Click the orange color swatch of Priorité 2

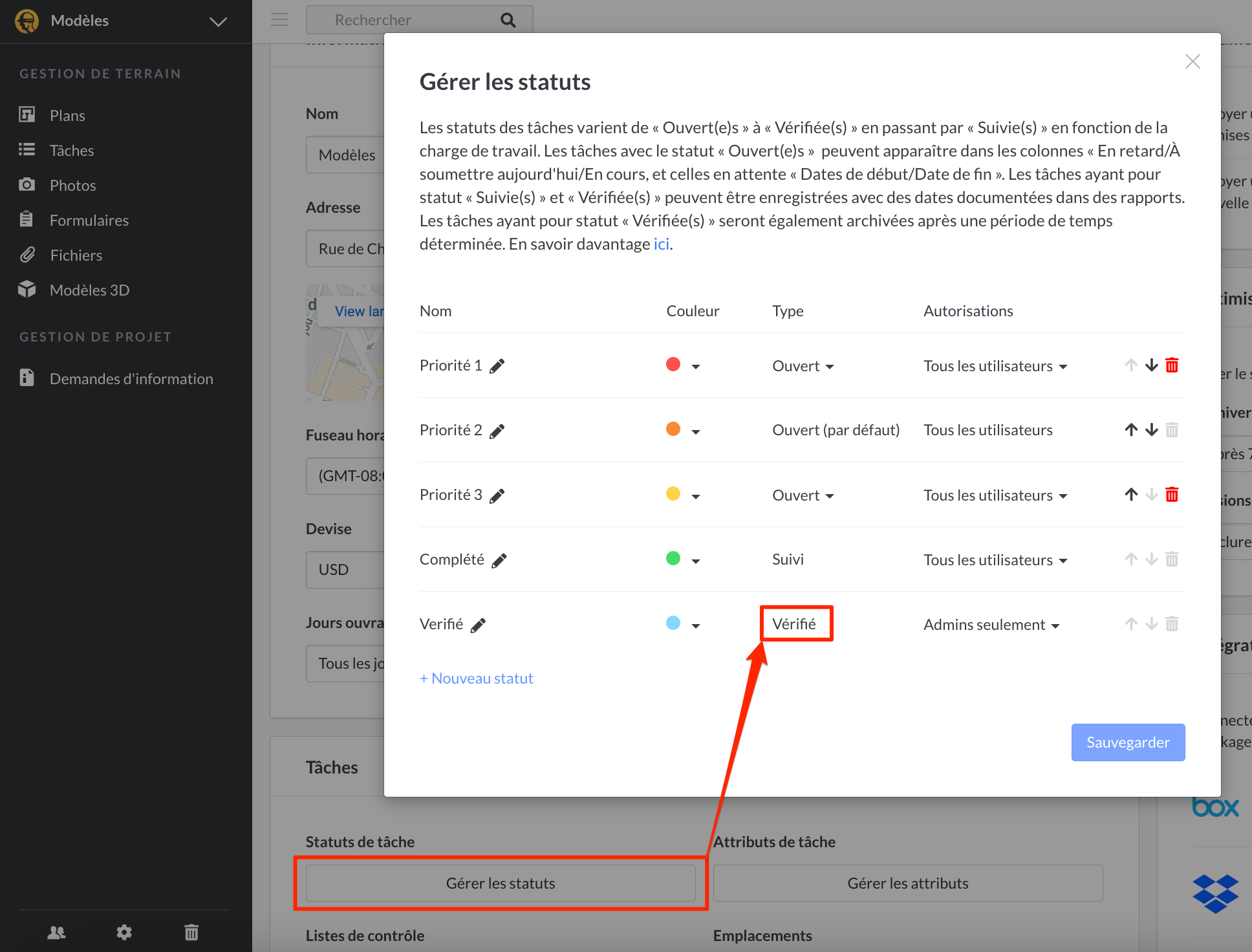click(x=673, y=429)
